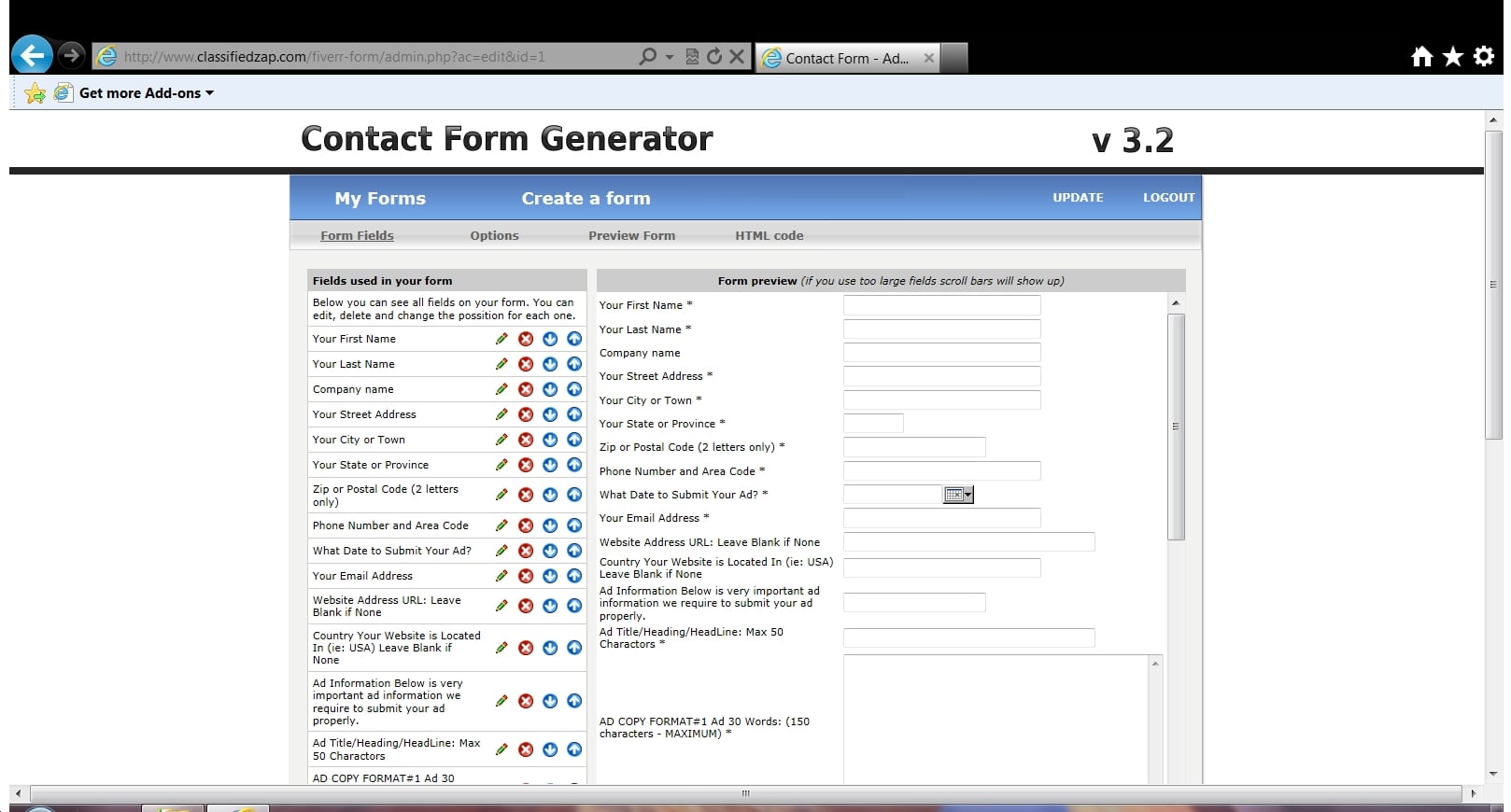Move Your Last Name field up

coord(574,364)
